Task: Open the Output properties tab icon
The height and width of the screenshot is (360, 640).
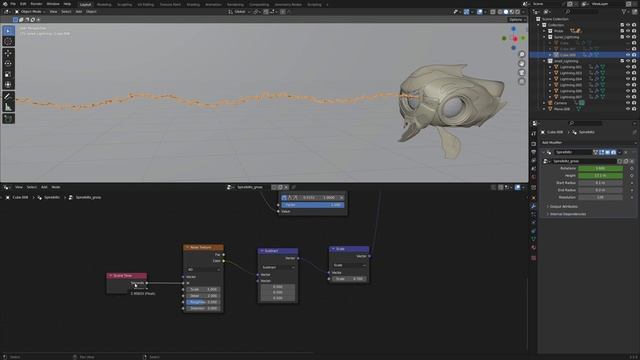Action: (533, 152)
